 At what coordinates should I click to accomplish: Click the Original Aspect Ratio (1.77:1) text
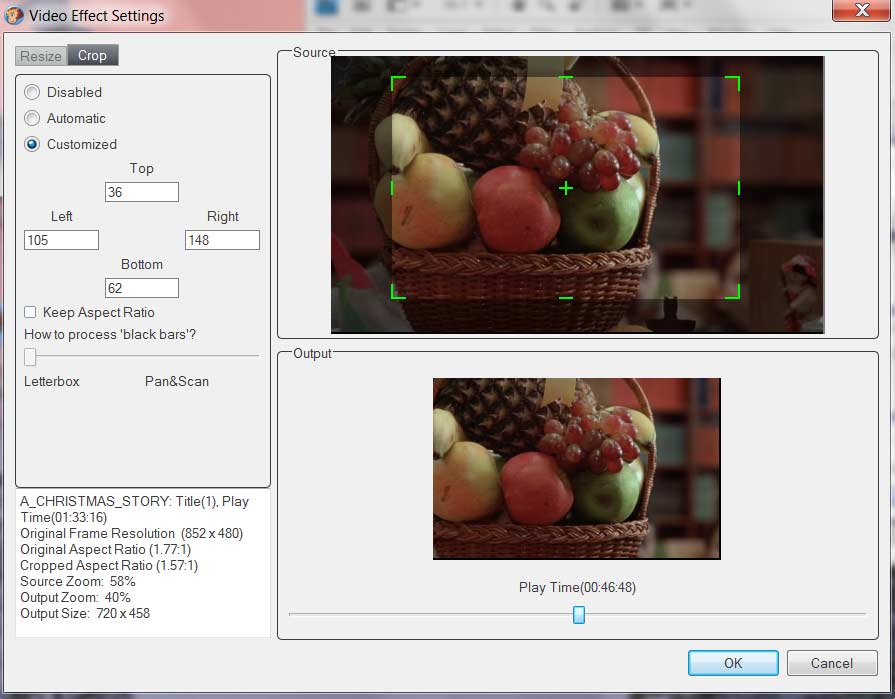click(x=106, y=549)
